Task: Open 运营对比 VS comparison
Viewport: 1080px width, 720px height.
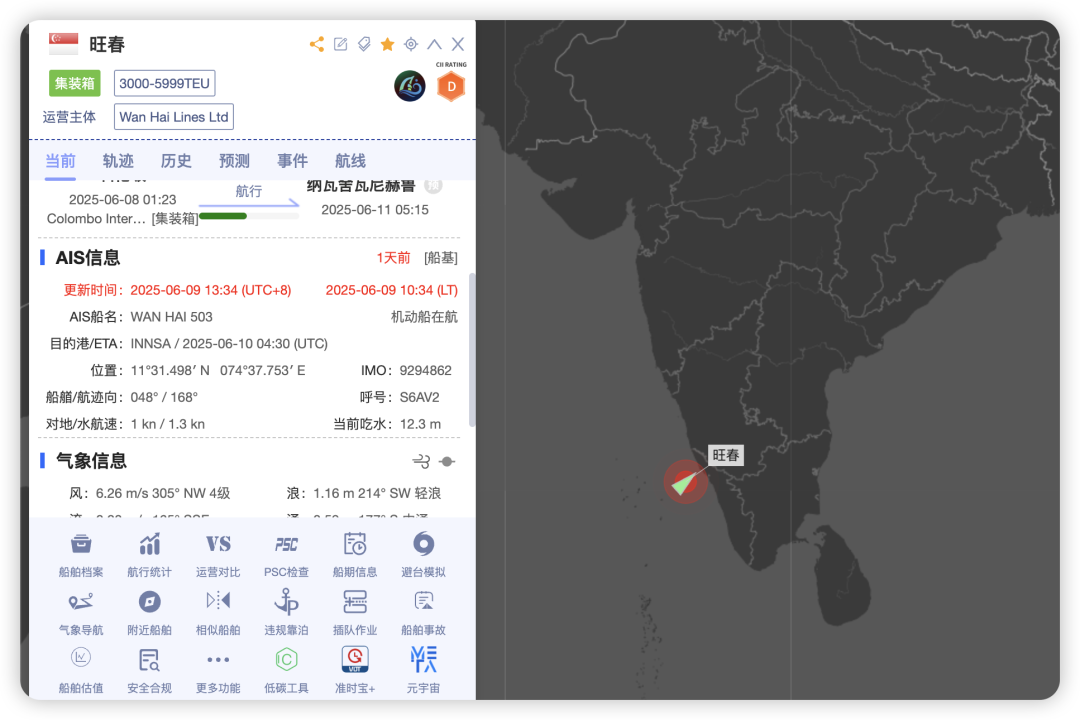Action: click(218, 555)
